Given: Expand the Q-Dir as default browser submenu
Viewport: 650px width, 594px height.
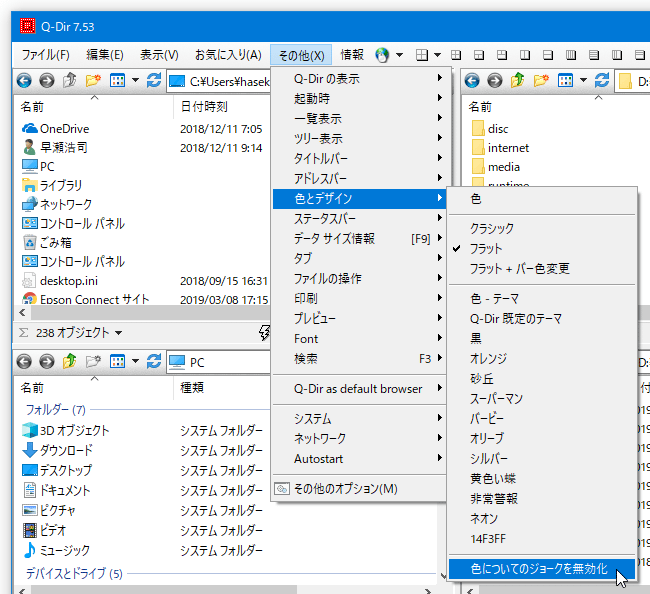Looking at the screenshot, I should click(x=359, y=389).
